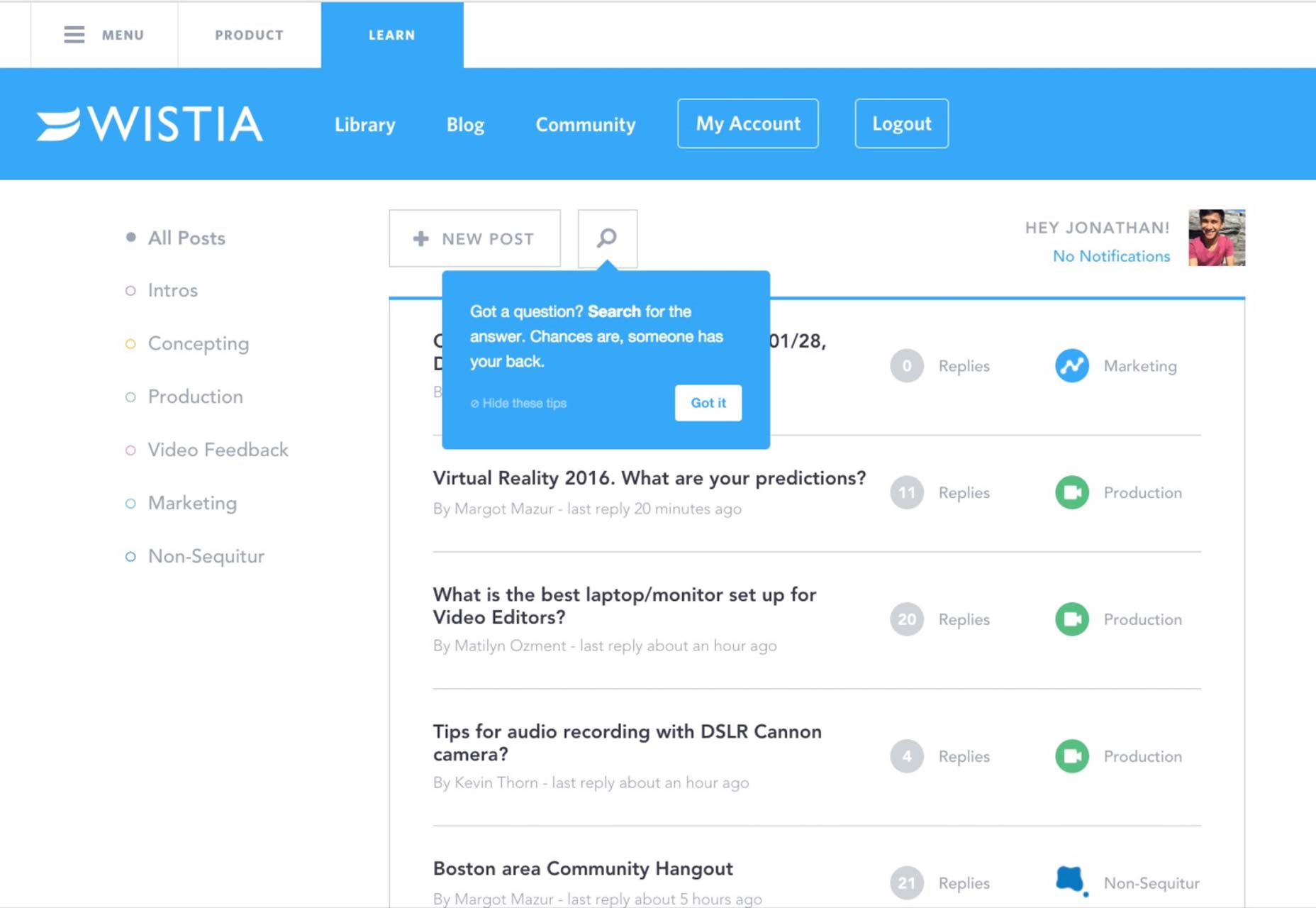Go to Blog in the navigation

click(x=466, y=125)
